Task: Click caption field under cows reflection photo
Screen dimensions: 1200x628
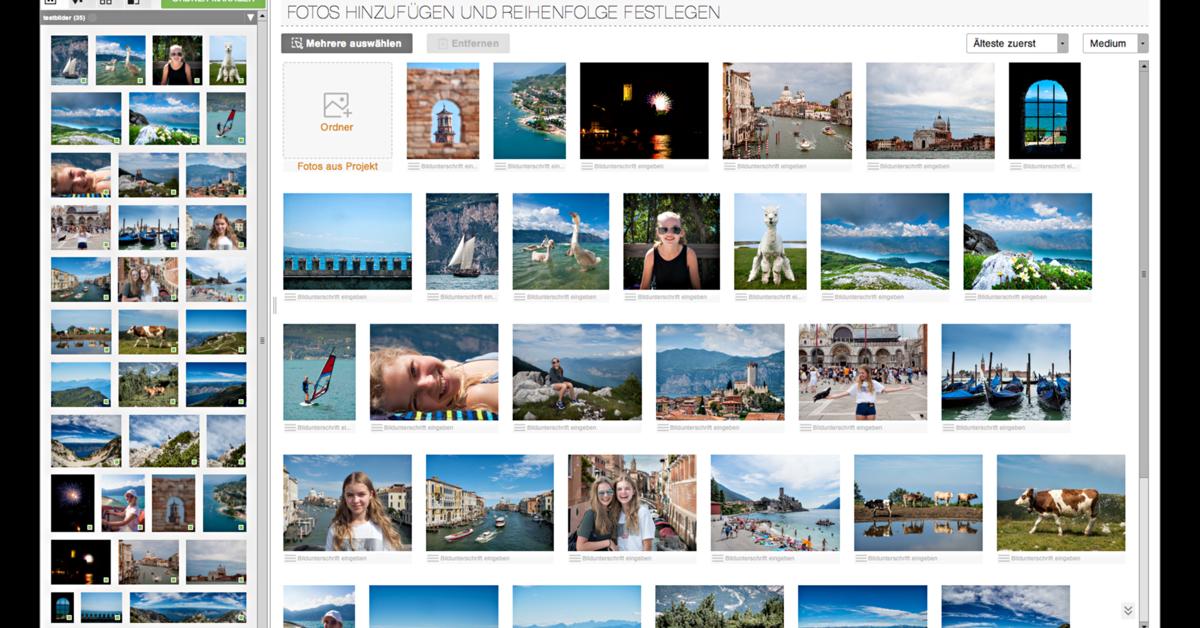Action: point(926,558)
